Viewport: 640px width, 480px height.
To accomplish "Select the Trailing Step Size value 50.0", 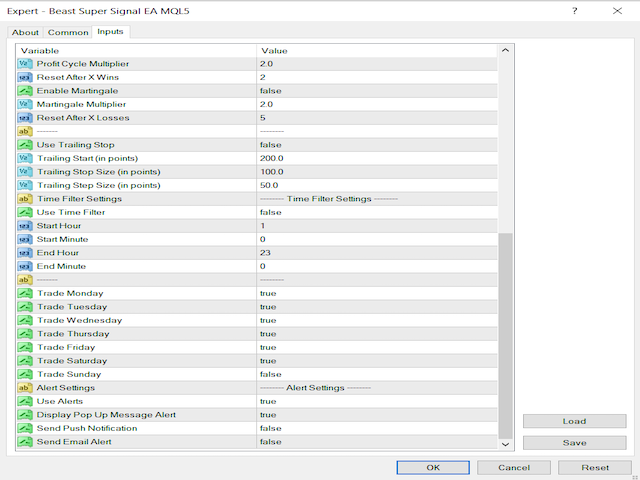I will [x=269, y=185].
